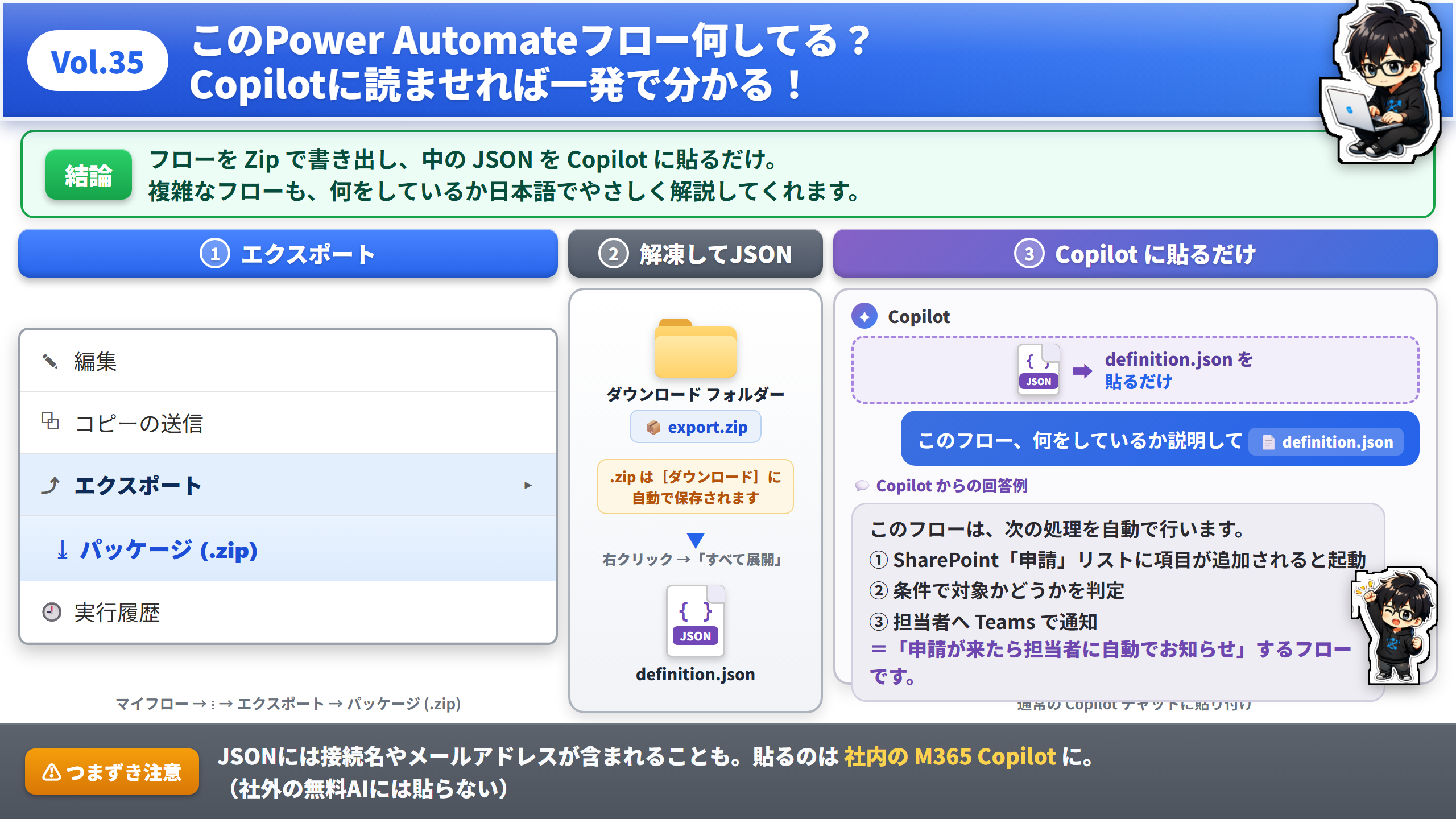Click the export.zip file chip
The image size is (1456, 819).
pyautogui.click(x=695, y=427)
